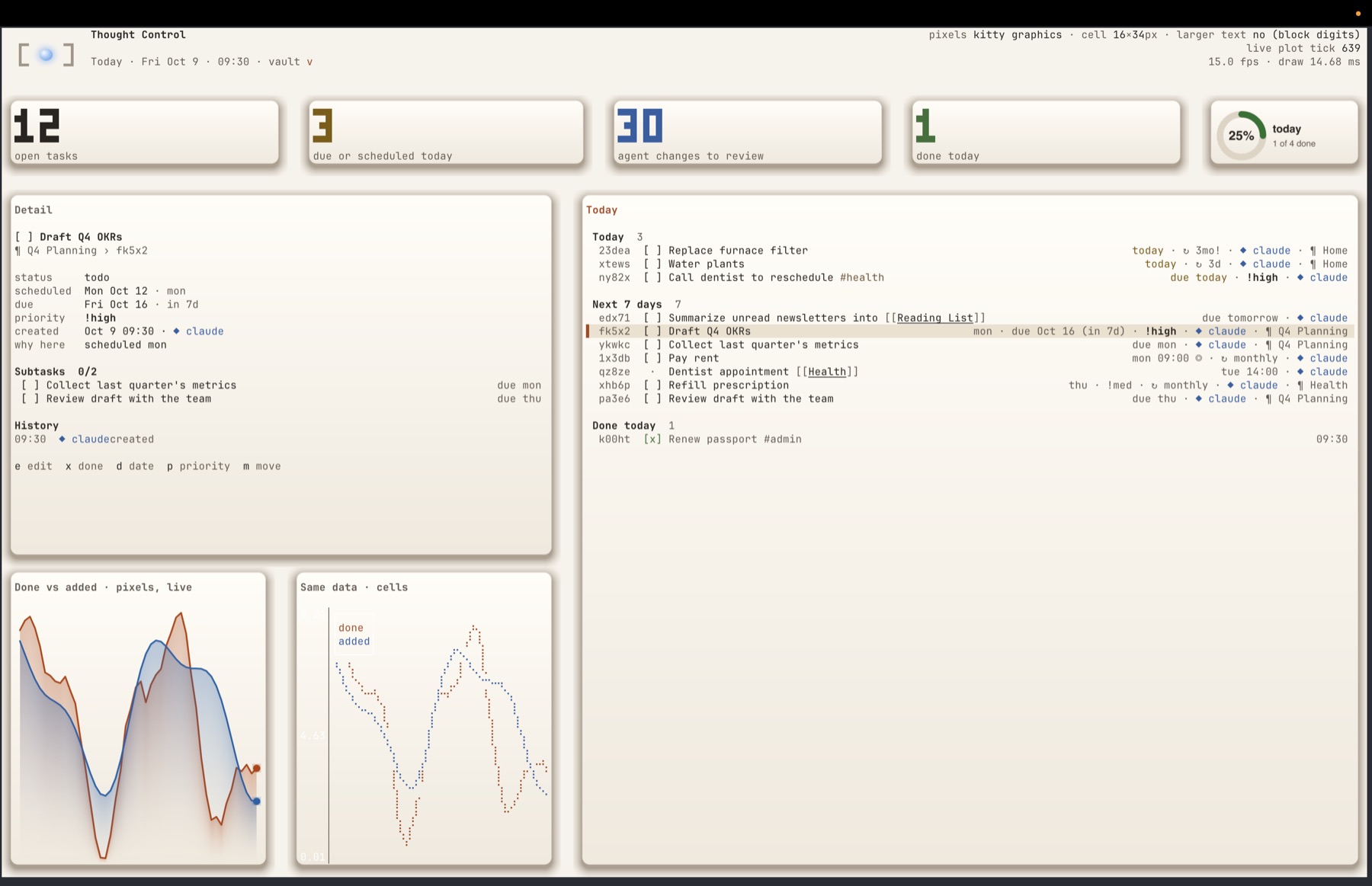
Task: Click the p priority shortcut
Action: click(198, 466)
